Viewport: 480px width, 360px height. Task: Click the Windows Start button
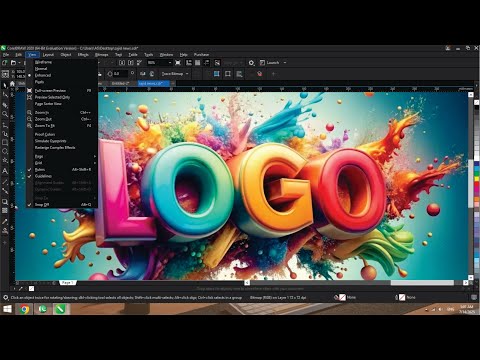7,309
